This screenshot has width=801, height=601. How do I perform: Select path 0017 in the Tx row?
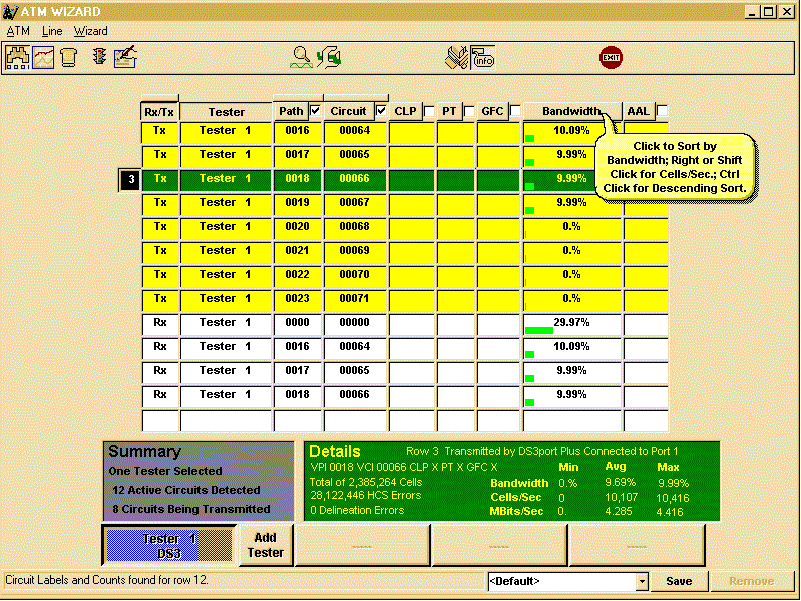point(297,156)
